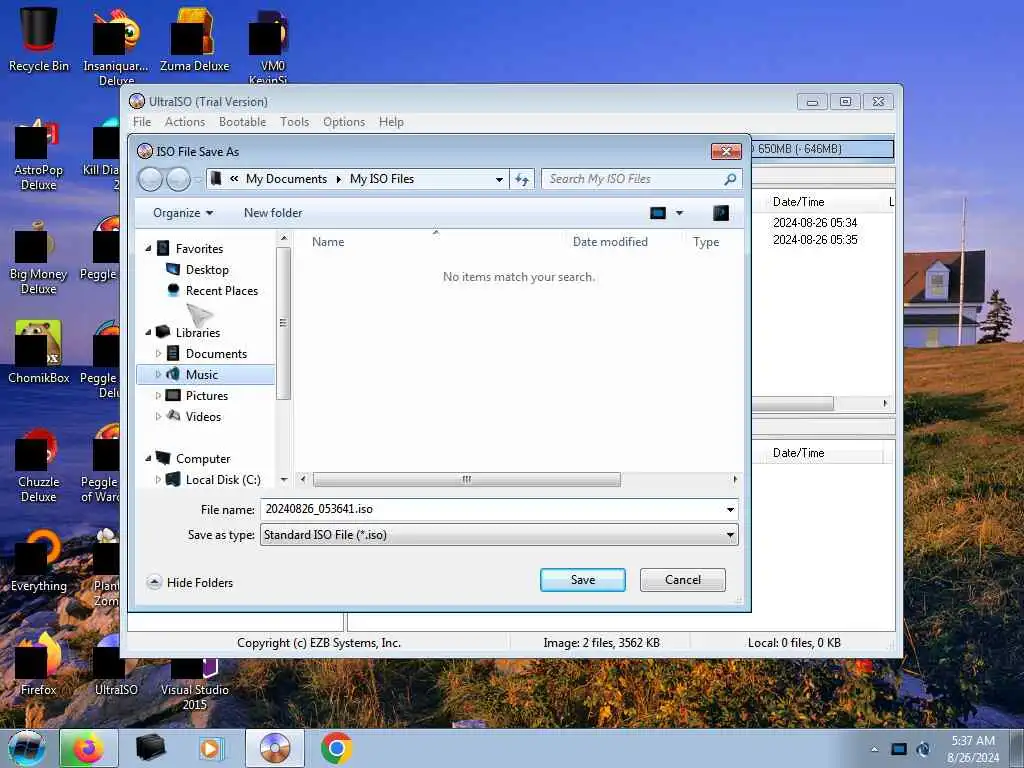Image resolution: width=1024 pixels, height=768 pixels.
Task: Select Desktop under Favorites
Action: pyautogui.click(x=207, y=270)
